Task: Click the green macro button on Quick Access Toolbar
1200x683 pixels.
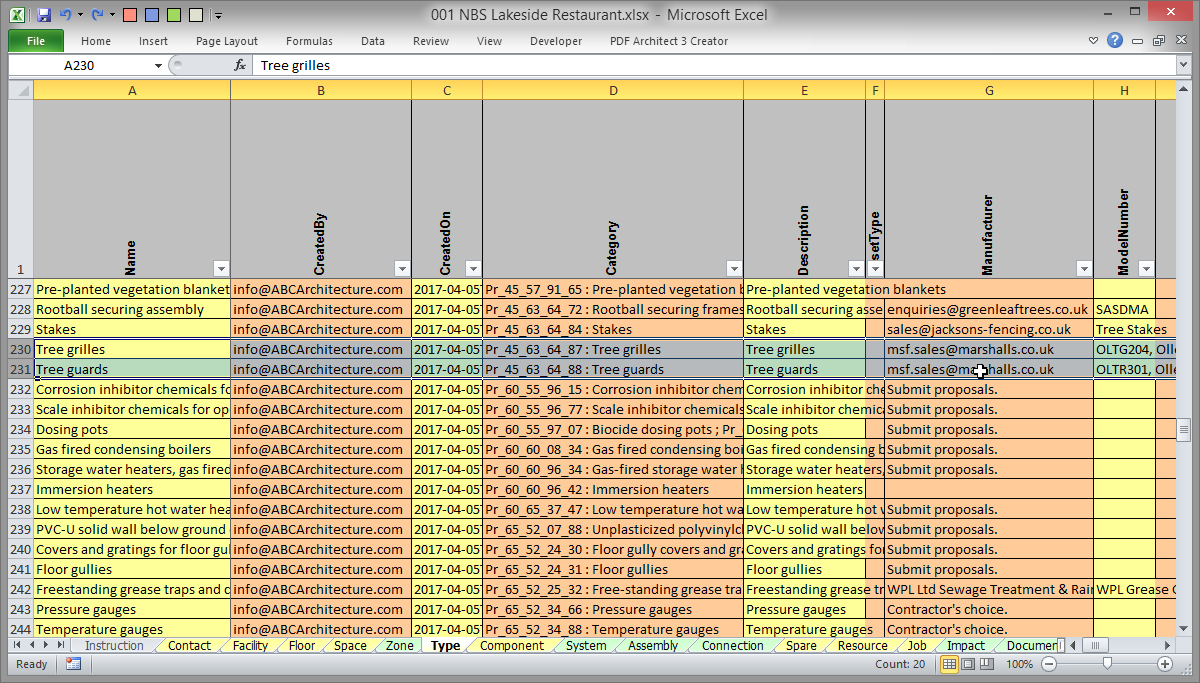Action: pos(172,14)
